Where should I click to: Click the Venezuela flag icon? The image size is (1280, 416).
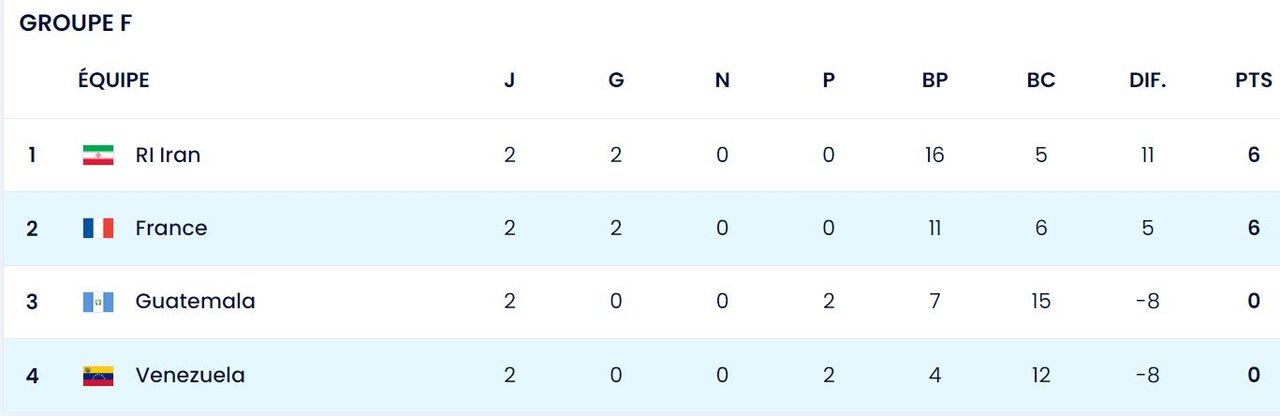click(x=98, y=376)
